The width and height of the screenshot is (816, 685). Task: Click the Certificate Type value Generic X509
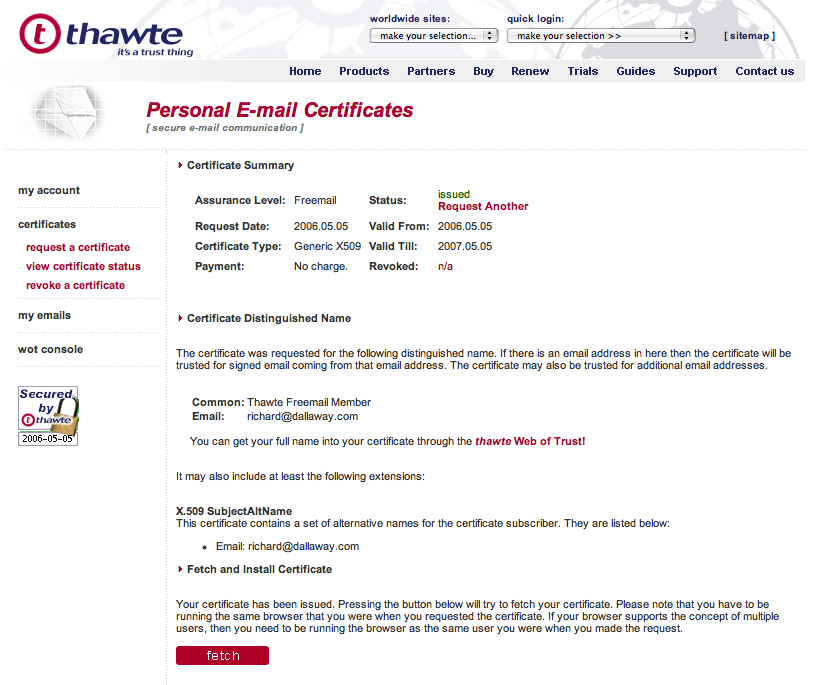[x=327, y=246]
